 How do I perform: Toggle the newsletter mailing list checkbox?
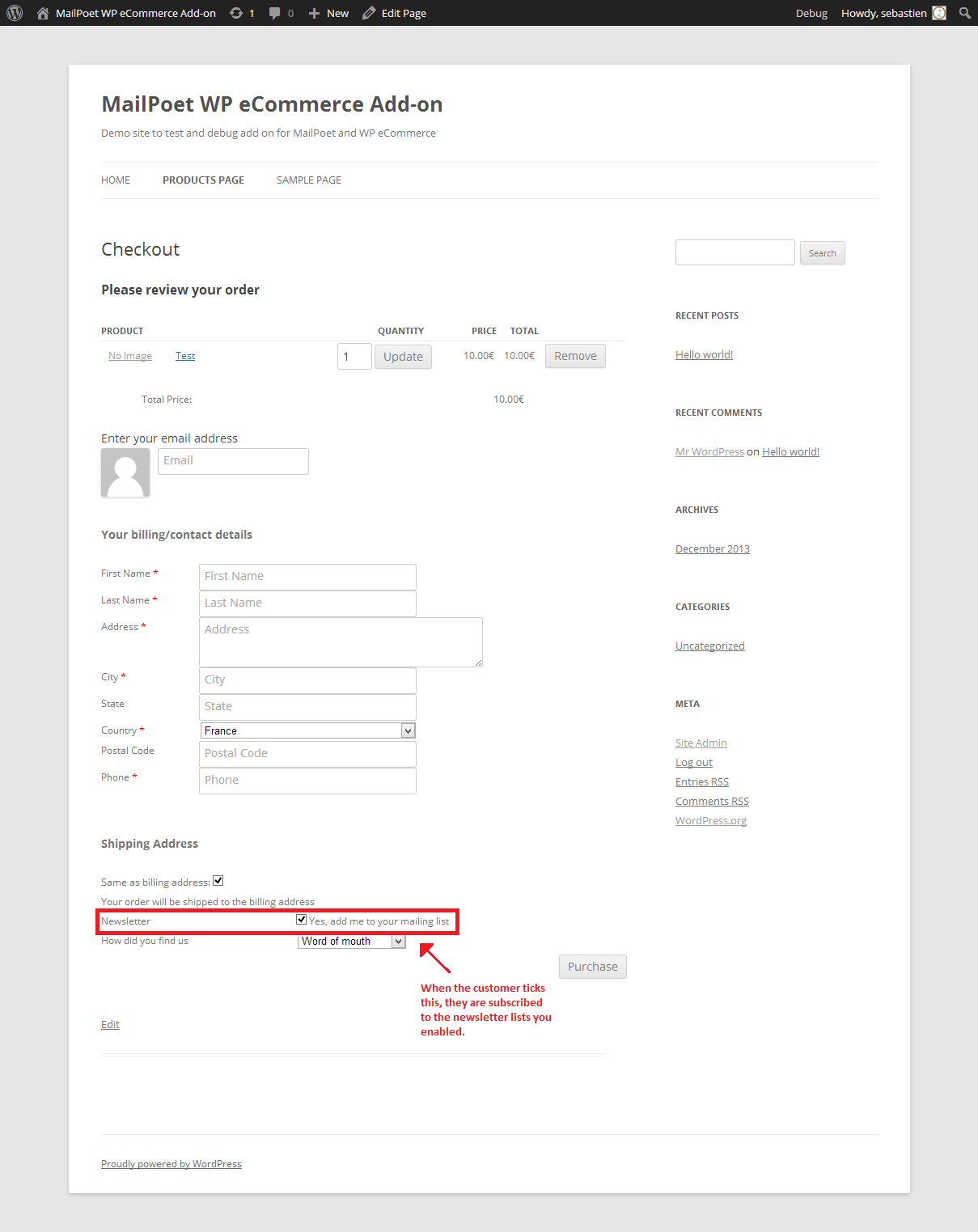tap(302, 920)
